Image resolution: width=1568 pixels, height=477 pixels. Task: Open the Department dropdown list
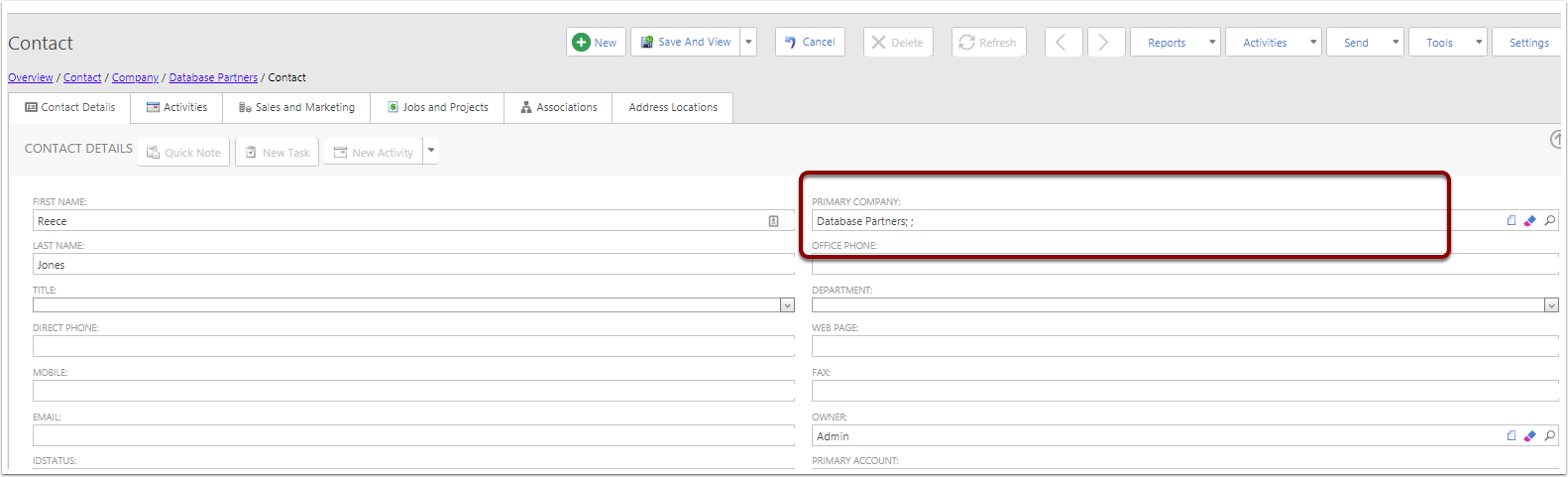pyautogui.click(x=1551, y=305)
